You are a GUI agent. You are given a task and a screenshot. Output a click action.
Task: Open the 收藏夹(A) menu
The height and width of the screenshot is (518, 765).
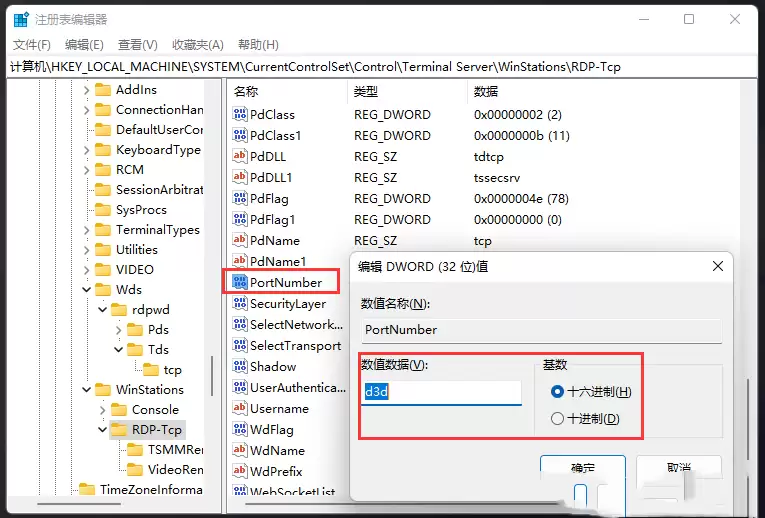coord(198,45)
